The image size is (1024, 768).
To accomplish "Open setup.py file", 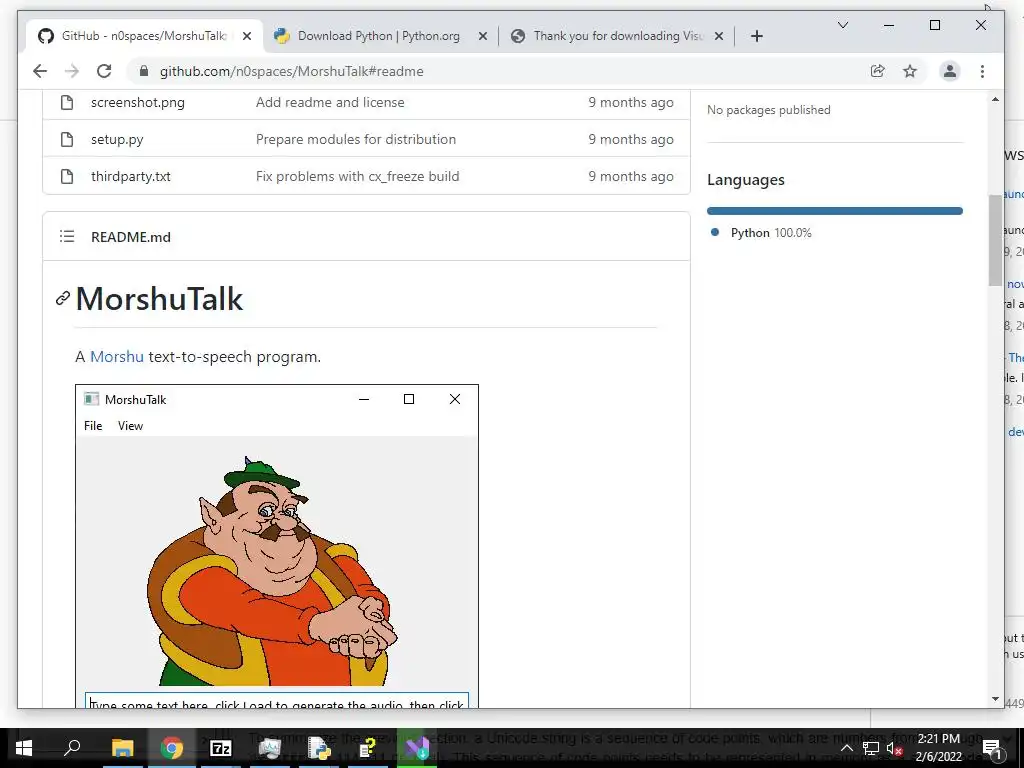I will point(117,139).
